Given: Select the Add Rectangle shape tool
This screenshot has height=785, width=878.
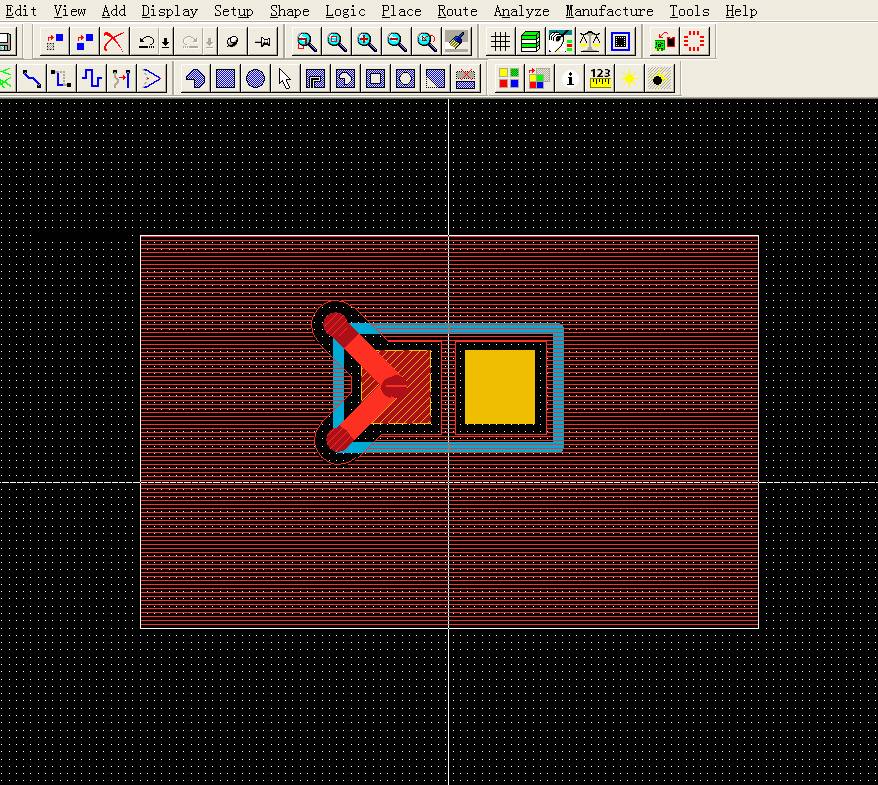Looking at the screenshot, I should click(x=226, y=78).
